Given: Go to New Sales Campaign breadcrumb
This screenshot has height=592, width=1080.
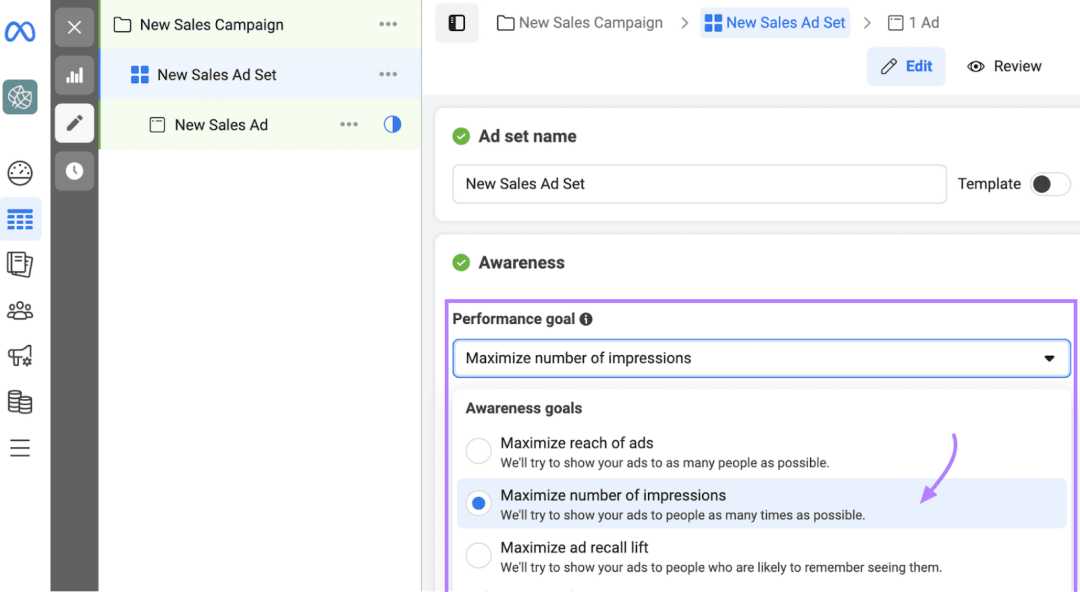Looking at the screenshot, I should [x=580, y=23].
